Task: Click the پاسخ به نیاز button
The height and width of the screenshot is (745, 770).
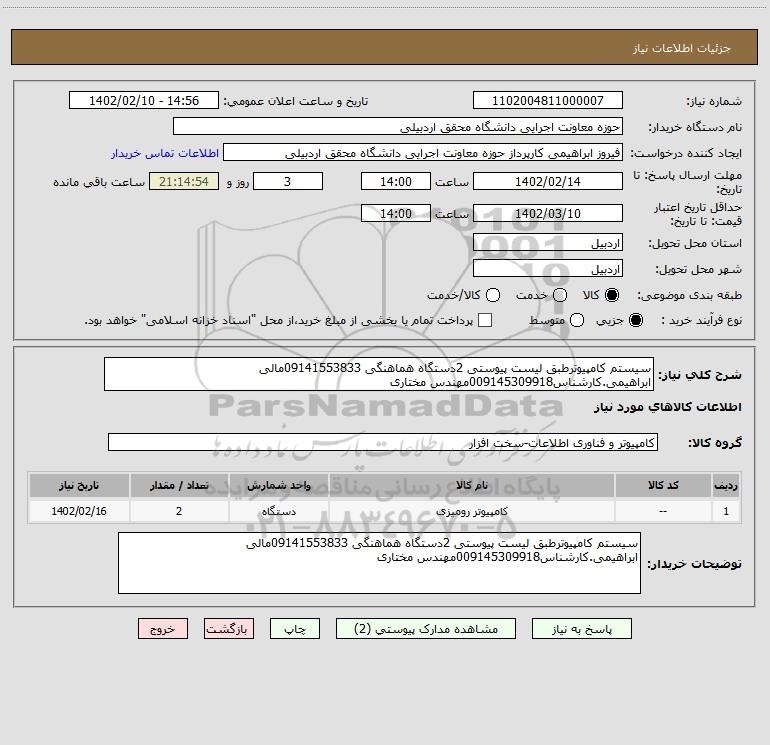Action: coord(582,629)
